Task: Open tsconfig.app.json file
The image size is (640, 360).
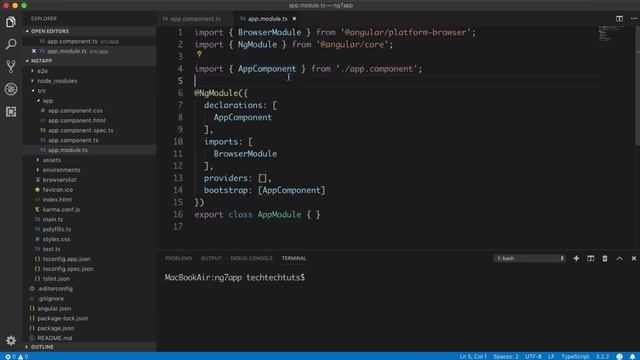Action: 67,259
